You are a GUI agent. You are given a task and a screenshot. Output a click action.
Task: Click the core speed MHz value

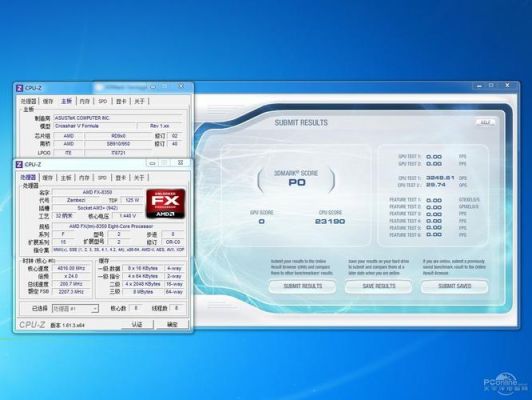71,268
